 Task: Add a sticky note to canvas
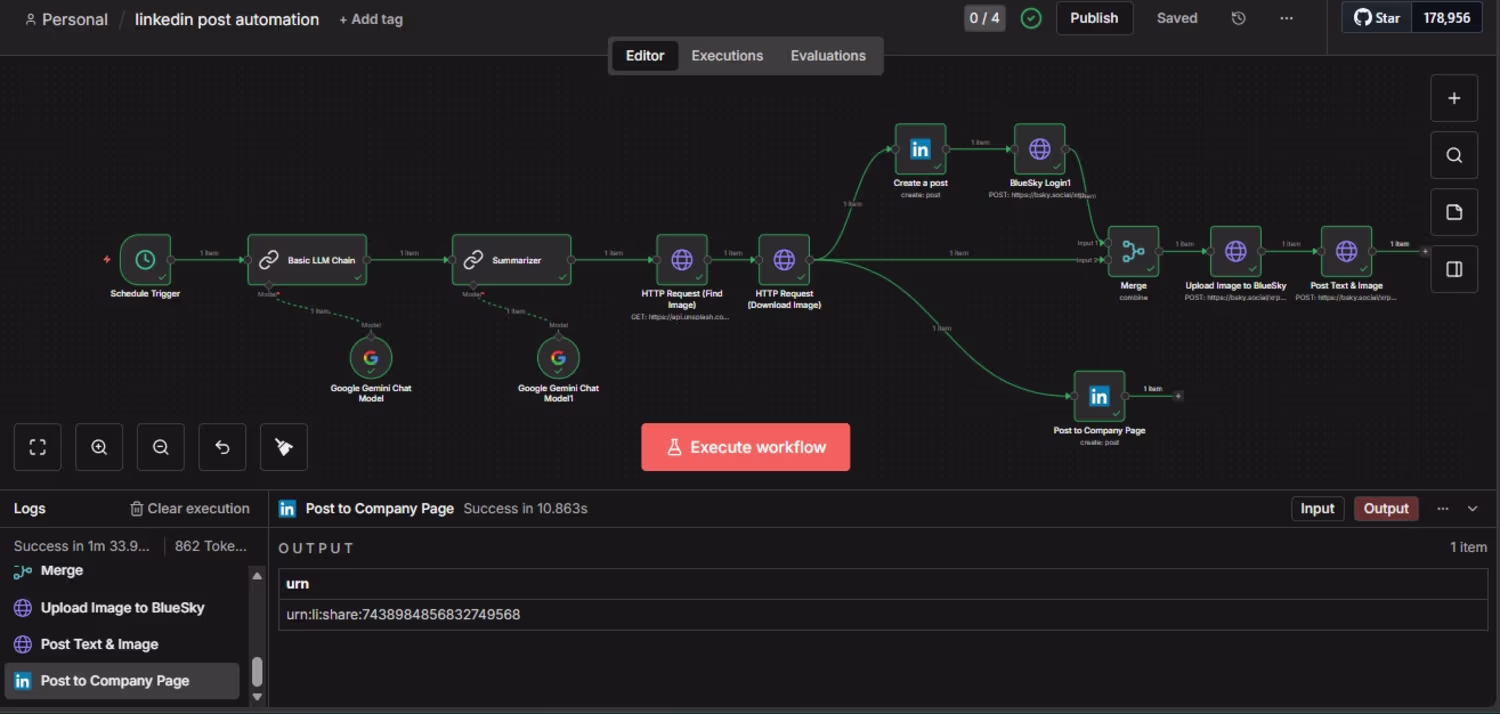[1454, 212]
